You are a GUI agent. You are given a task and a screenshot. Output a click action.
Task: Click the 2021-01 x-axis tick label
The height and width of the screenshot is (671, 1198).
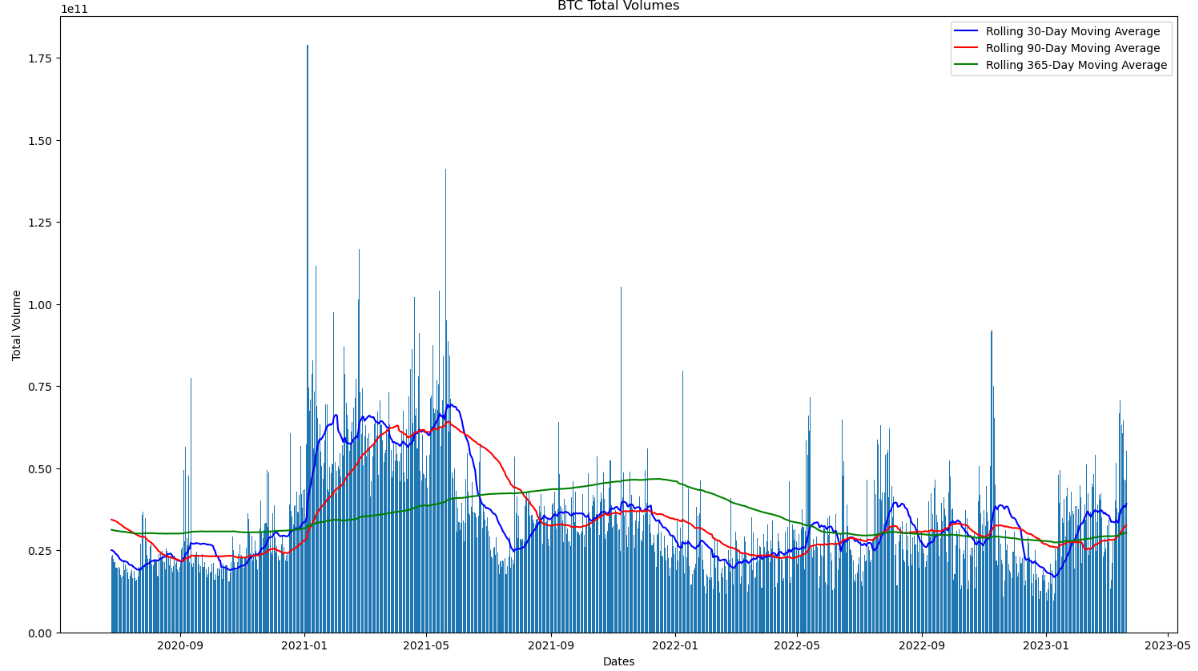304,645
